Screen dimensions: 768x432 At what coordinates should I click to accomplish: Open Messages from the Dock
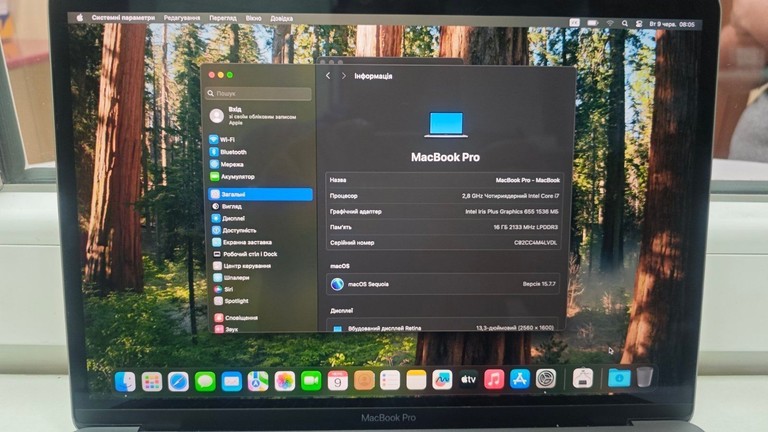[205, 382]
